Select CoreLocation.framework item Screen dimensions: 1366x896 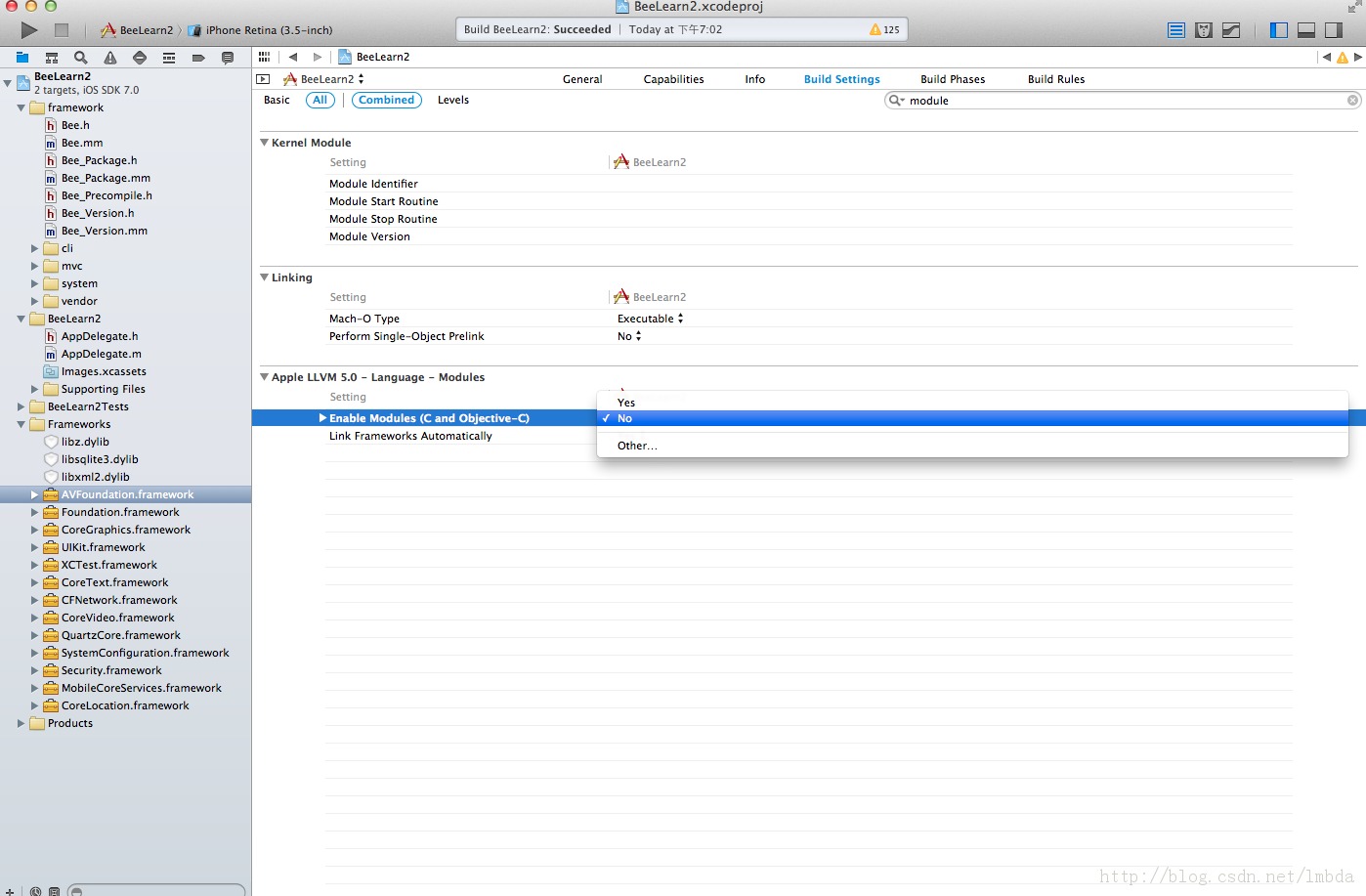pyautogui.click(x=125, y=705)
